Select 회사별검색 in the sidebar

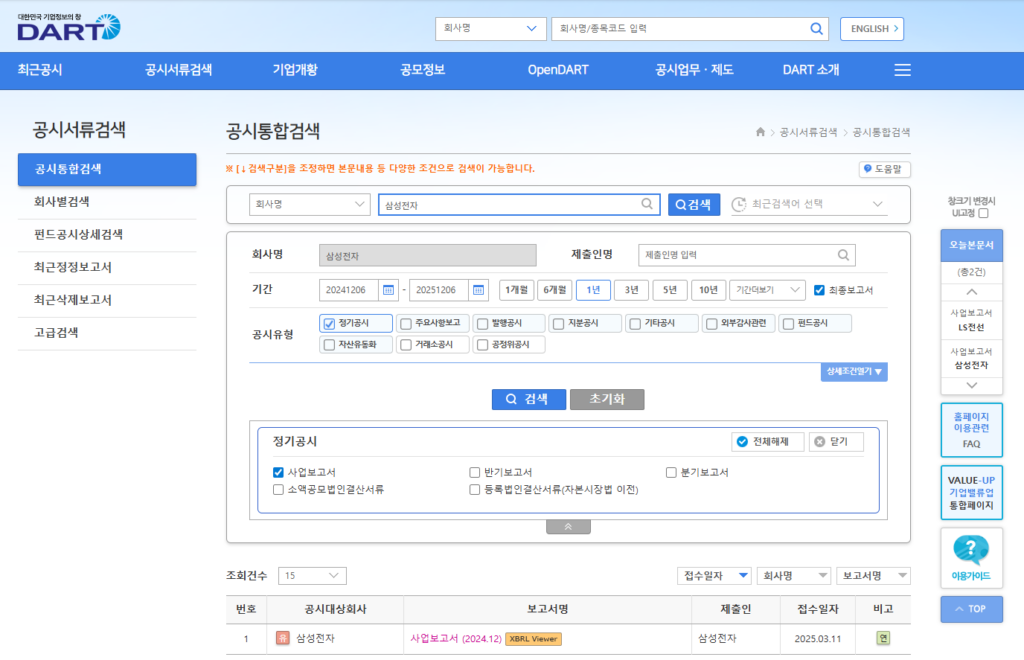pos(62,202)
